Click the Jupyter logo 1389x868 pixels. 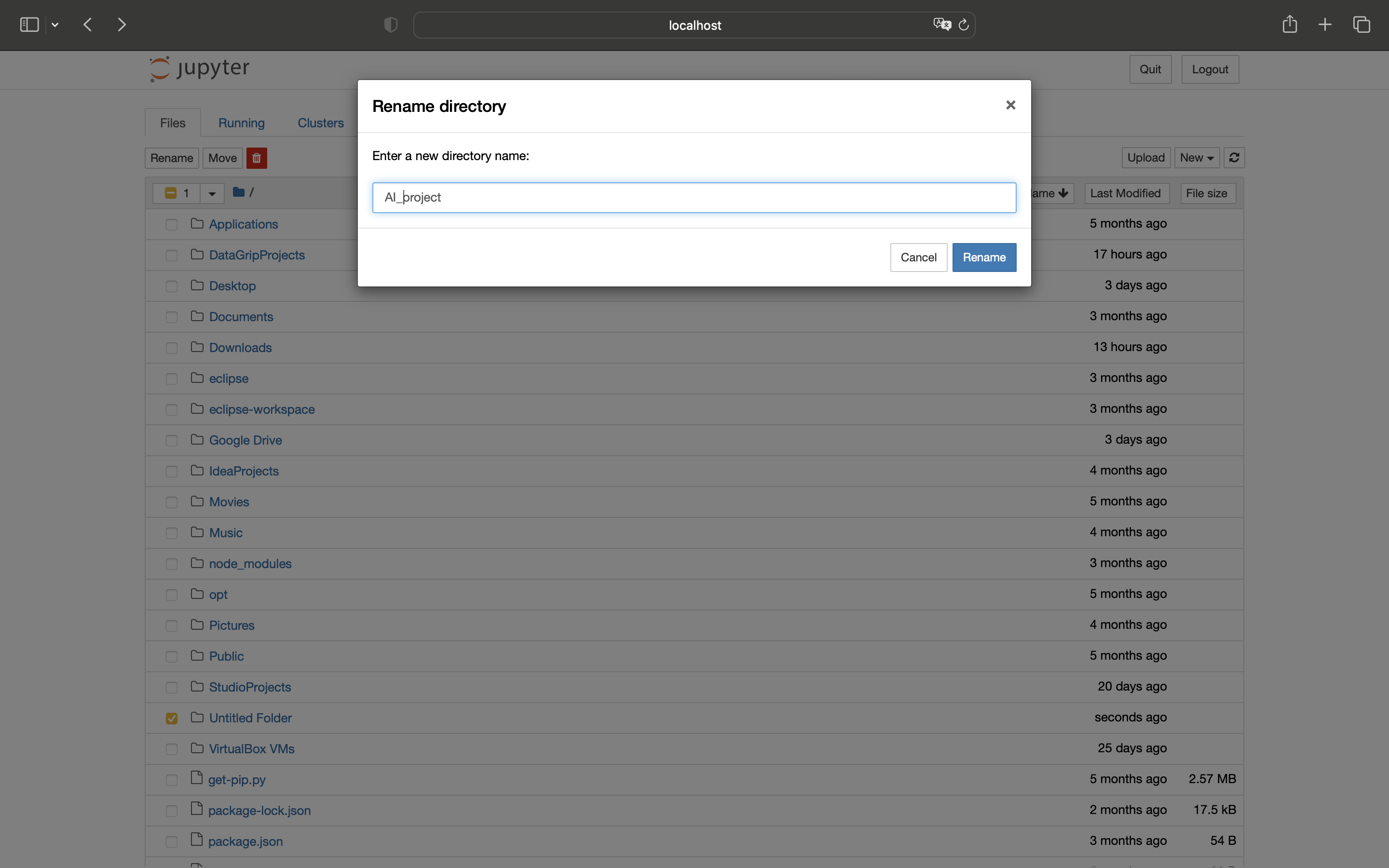199,69
